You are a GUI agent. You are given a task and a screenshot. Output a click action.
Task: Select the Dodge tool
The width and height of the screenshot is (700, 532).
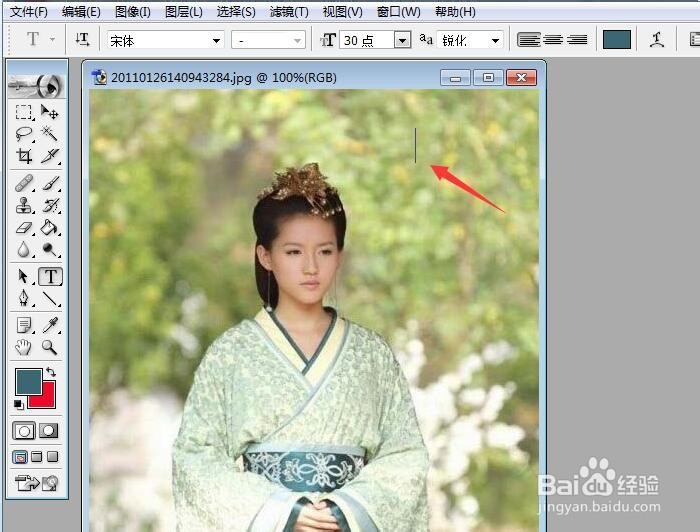(49, 249)
